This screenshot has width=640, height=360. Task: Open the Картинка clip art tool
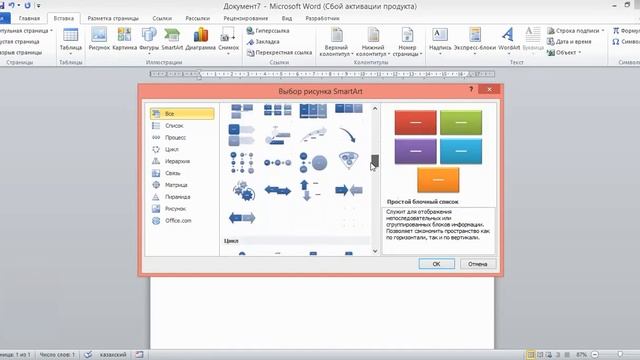tap(124, 39)
